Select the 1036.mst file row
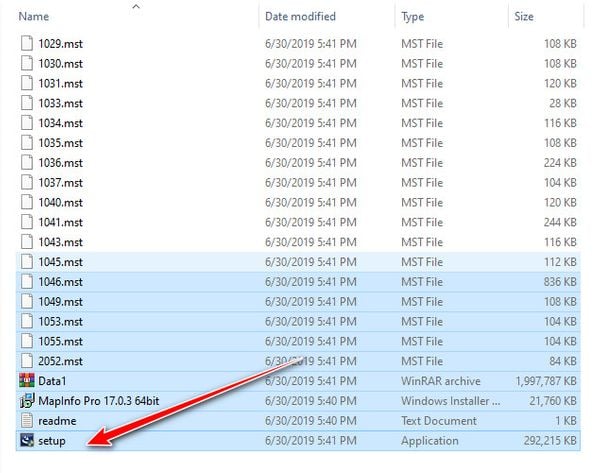The image size is (600, 473). (60, 163)
